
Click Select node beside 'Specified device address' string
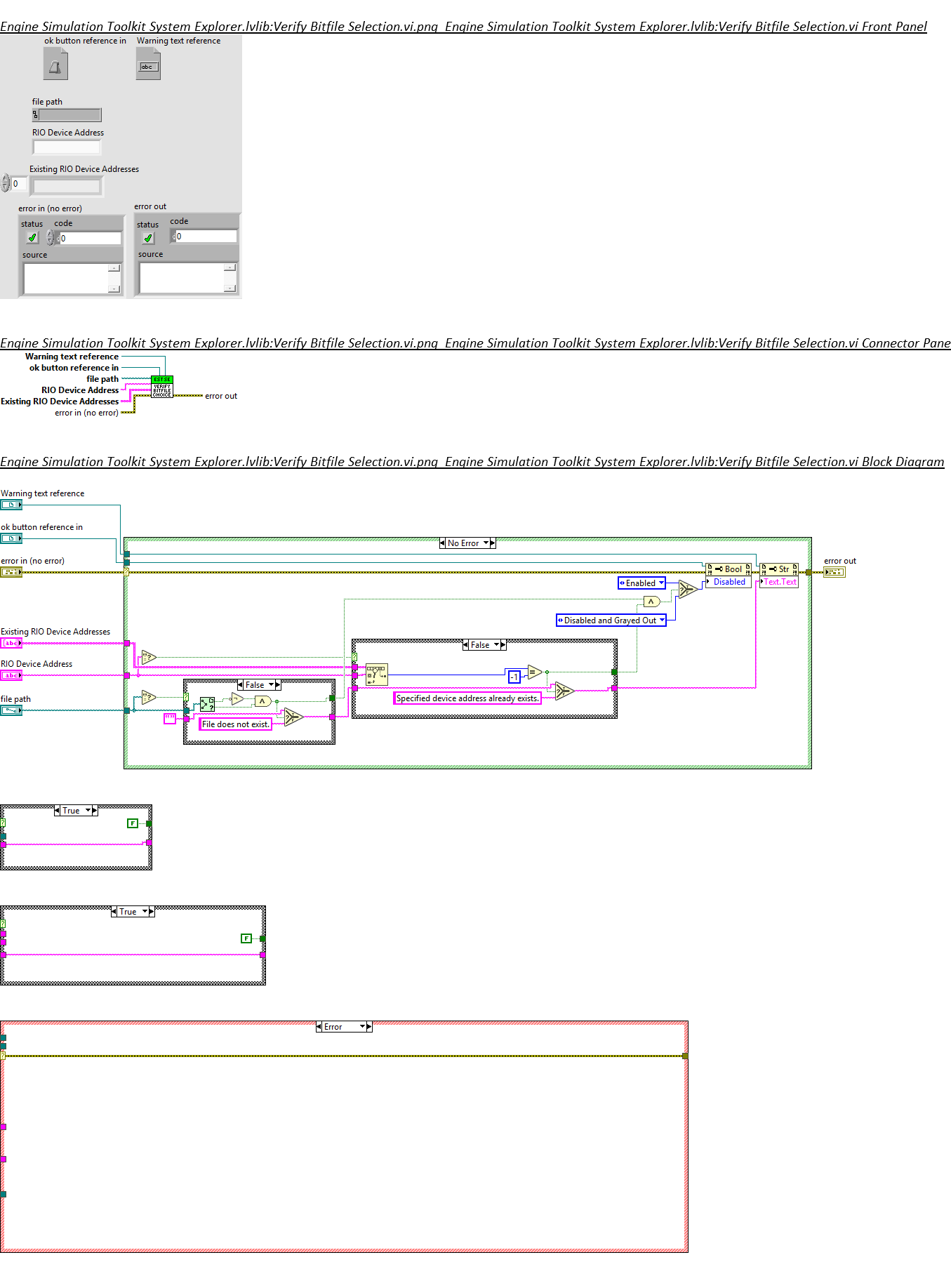coord(564,691)
